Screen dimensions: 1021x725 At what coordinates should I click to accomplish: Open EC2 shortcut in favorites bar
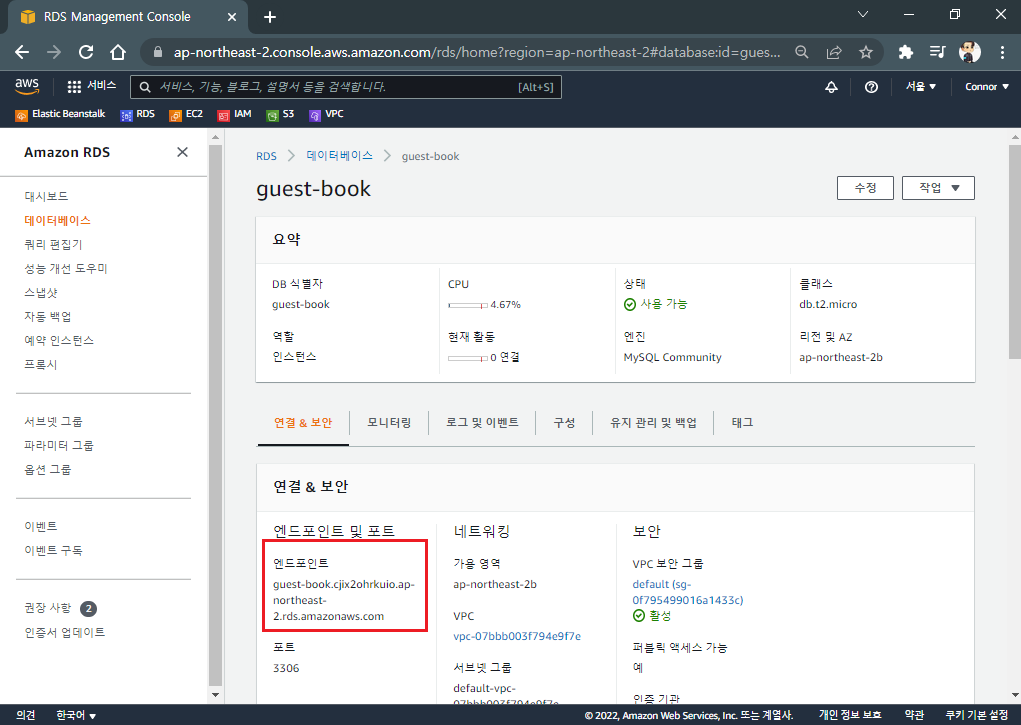point(186,114)
